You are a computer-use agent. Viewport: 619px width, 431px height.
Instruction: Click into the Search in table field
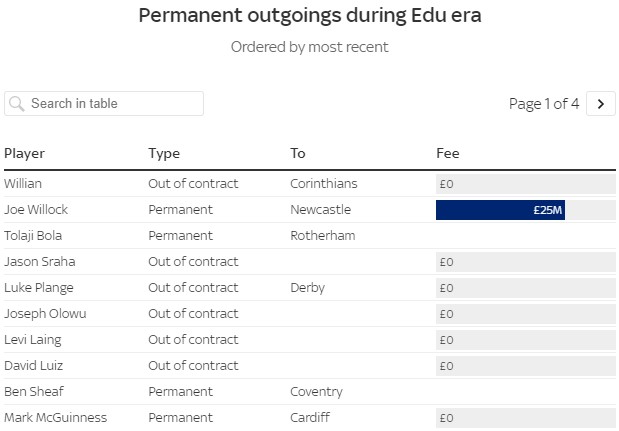112,104
